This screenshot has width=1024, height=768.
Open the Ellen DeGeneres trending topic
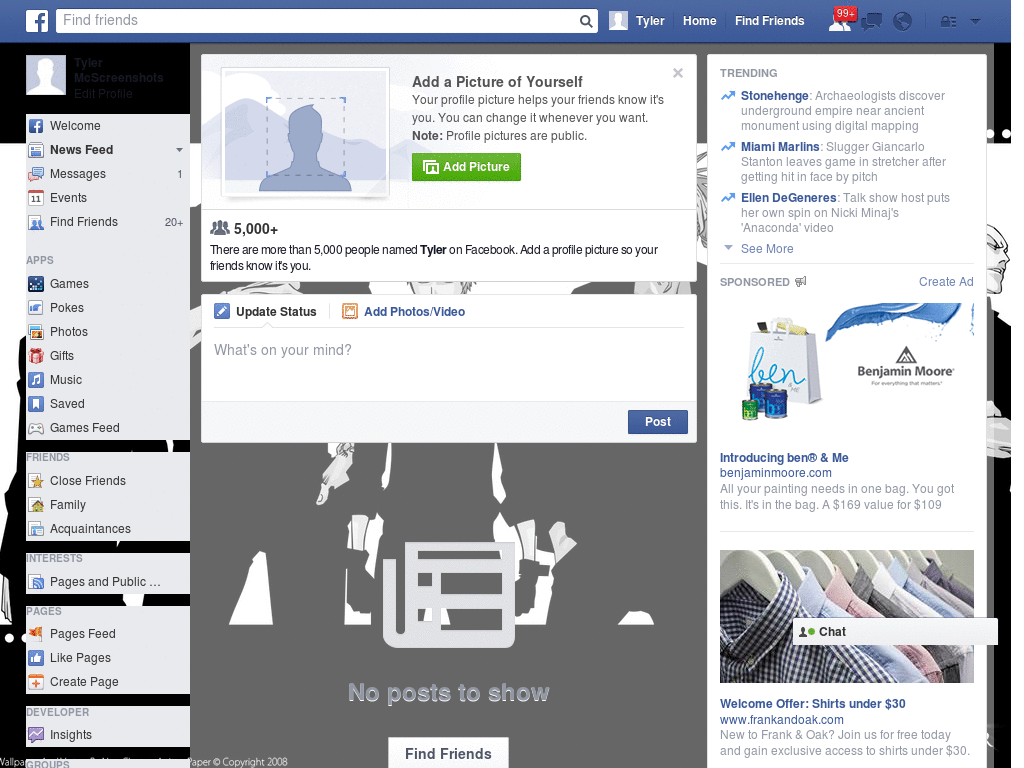788,198
